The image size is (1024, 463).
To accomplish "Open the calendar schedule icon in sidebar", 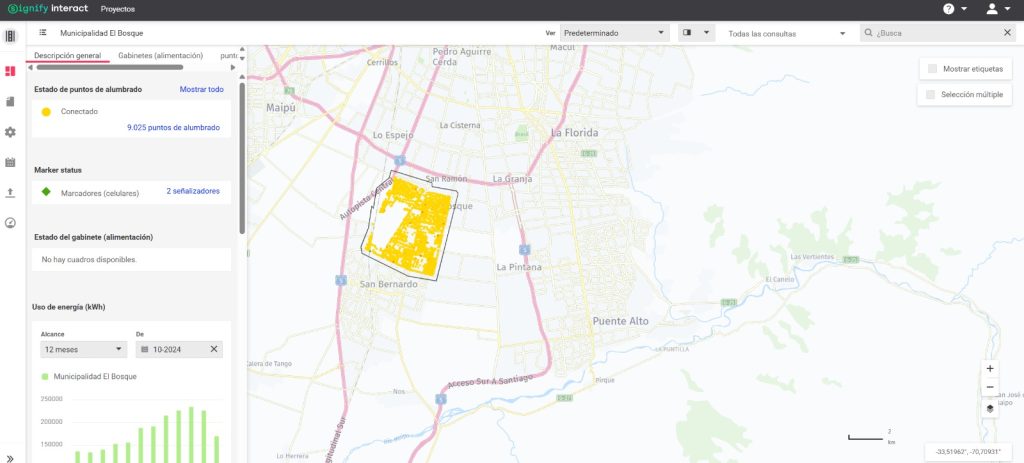I will point(10,162).
